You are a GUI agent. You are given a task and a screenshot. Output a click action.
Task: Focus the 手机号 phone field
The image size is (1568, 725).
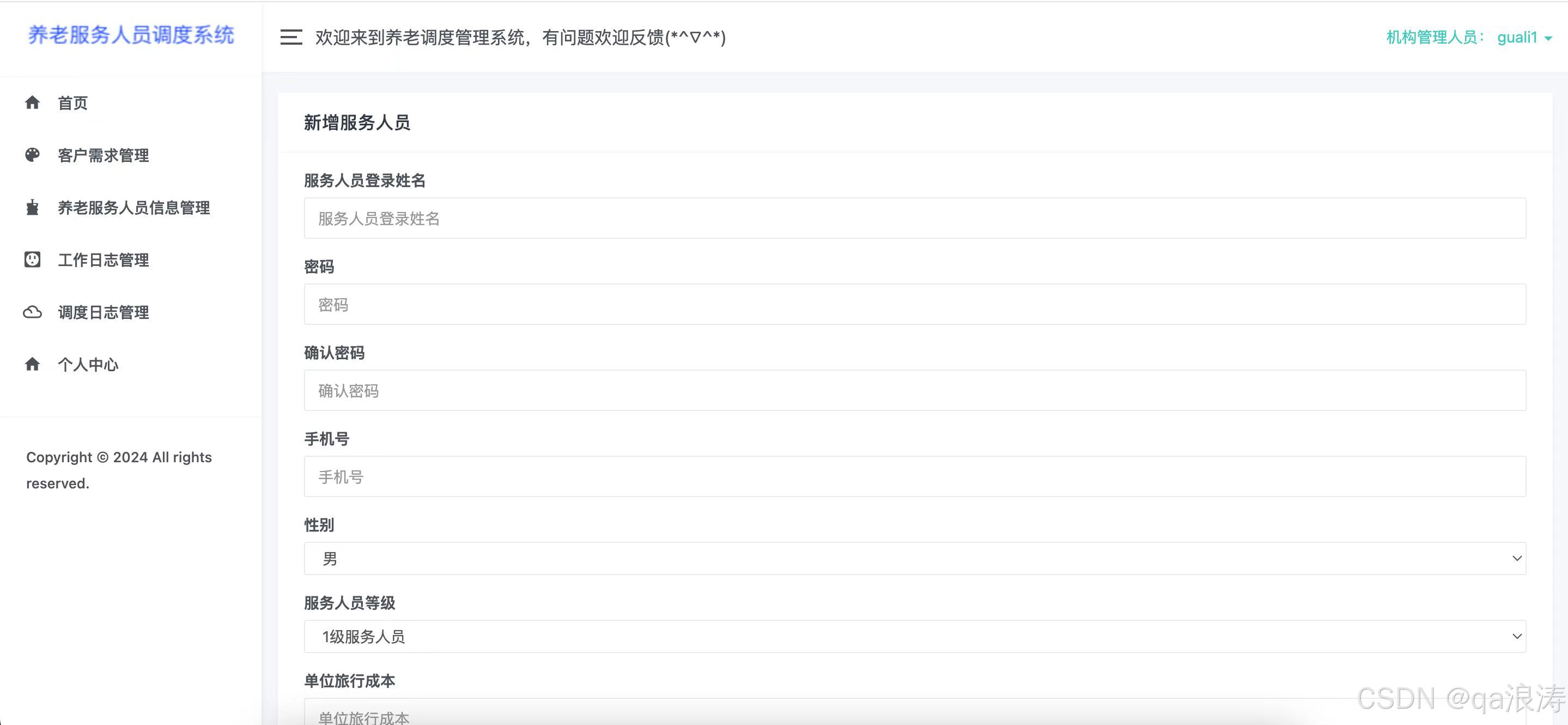914,476
